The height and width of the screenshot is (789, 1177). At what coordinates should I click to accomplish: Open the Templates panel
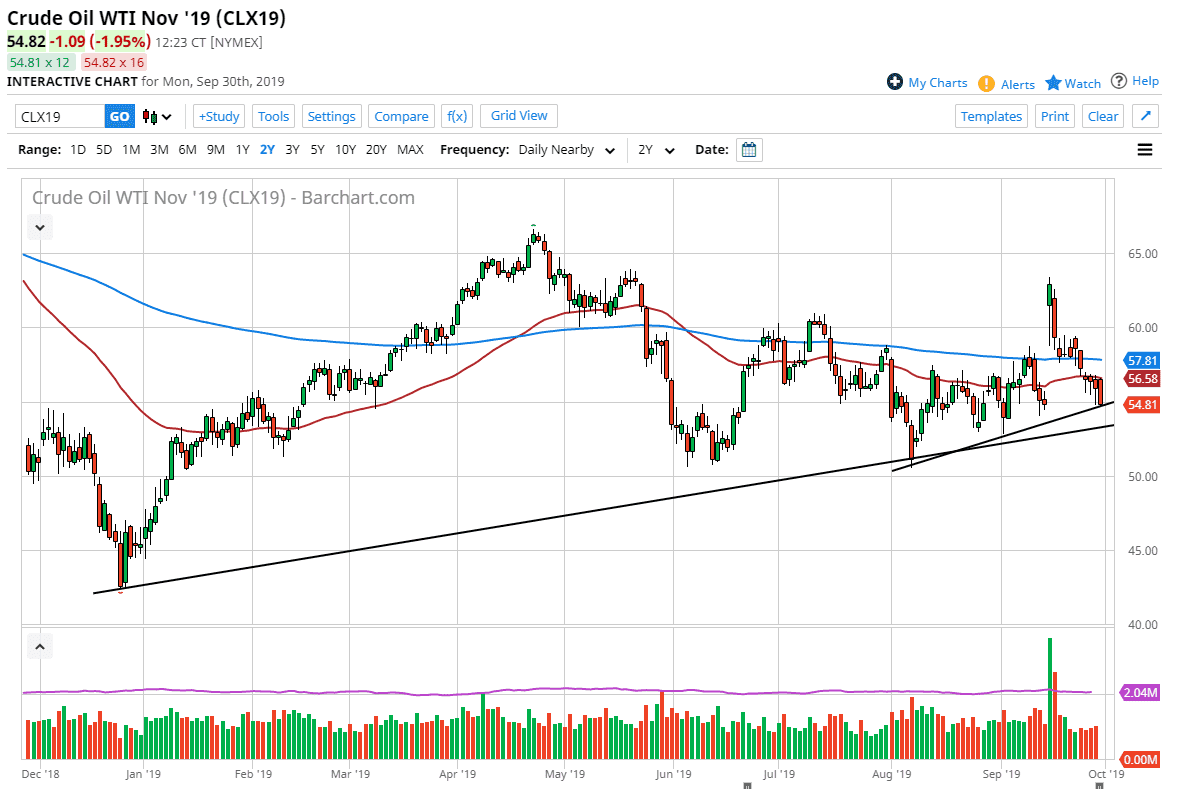click(x=990, y=116)
